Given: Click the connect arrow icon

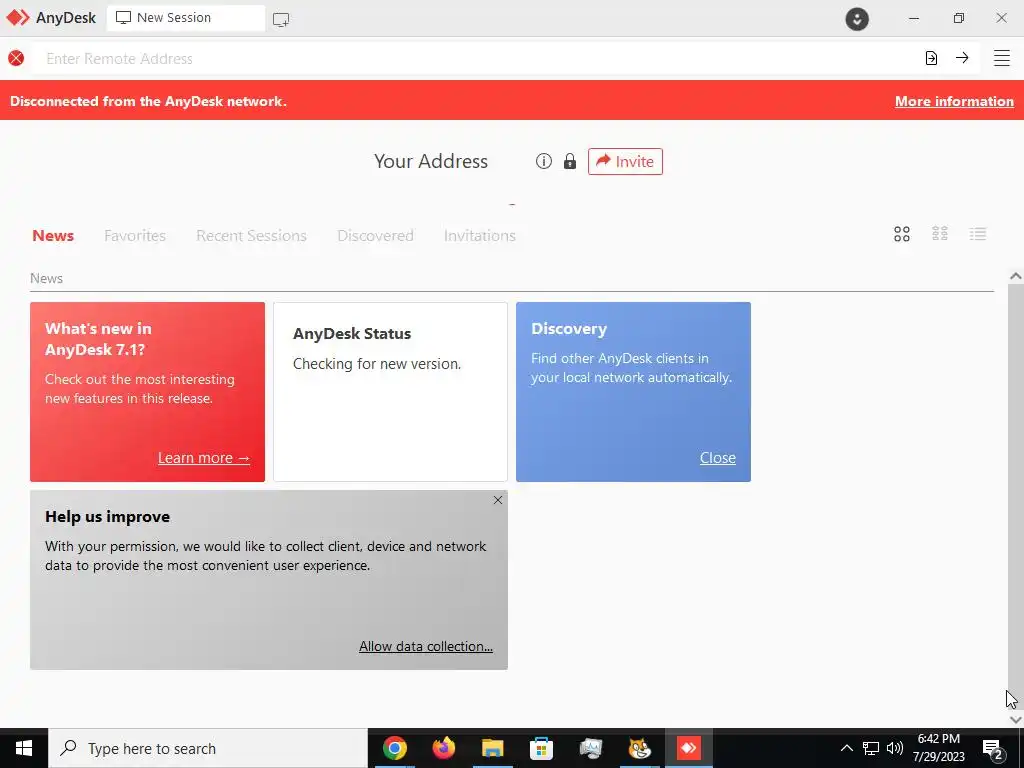Looking at the screenshot, I should point(962,57).
